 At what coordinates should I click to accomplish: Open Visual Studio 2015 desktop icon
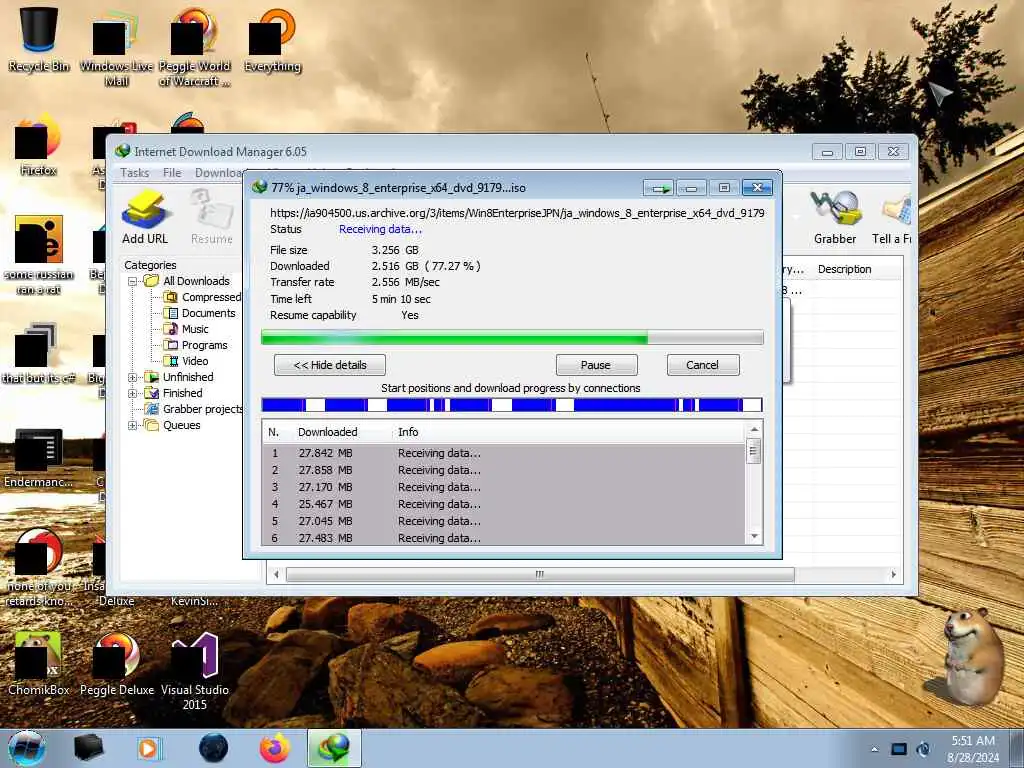click(195, 671)
